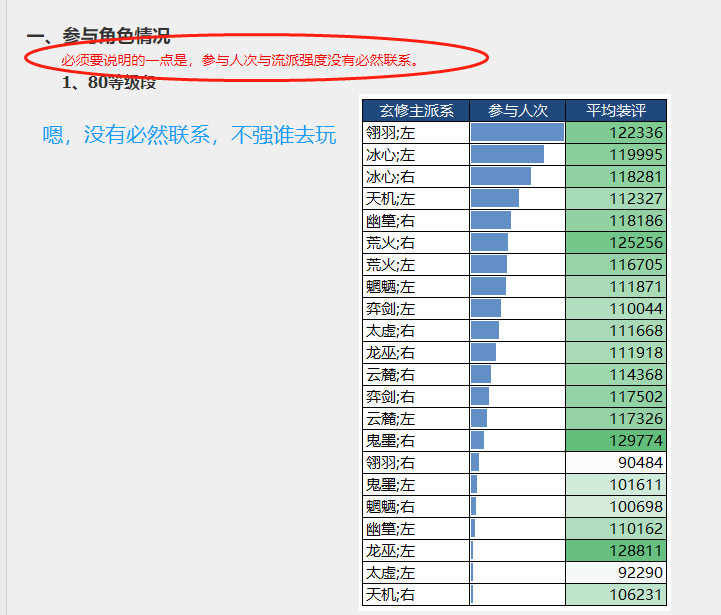Select the 弈剑;左 row label
Screen dimensions: 721x615
coord(390,309)
